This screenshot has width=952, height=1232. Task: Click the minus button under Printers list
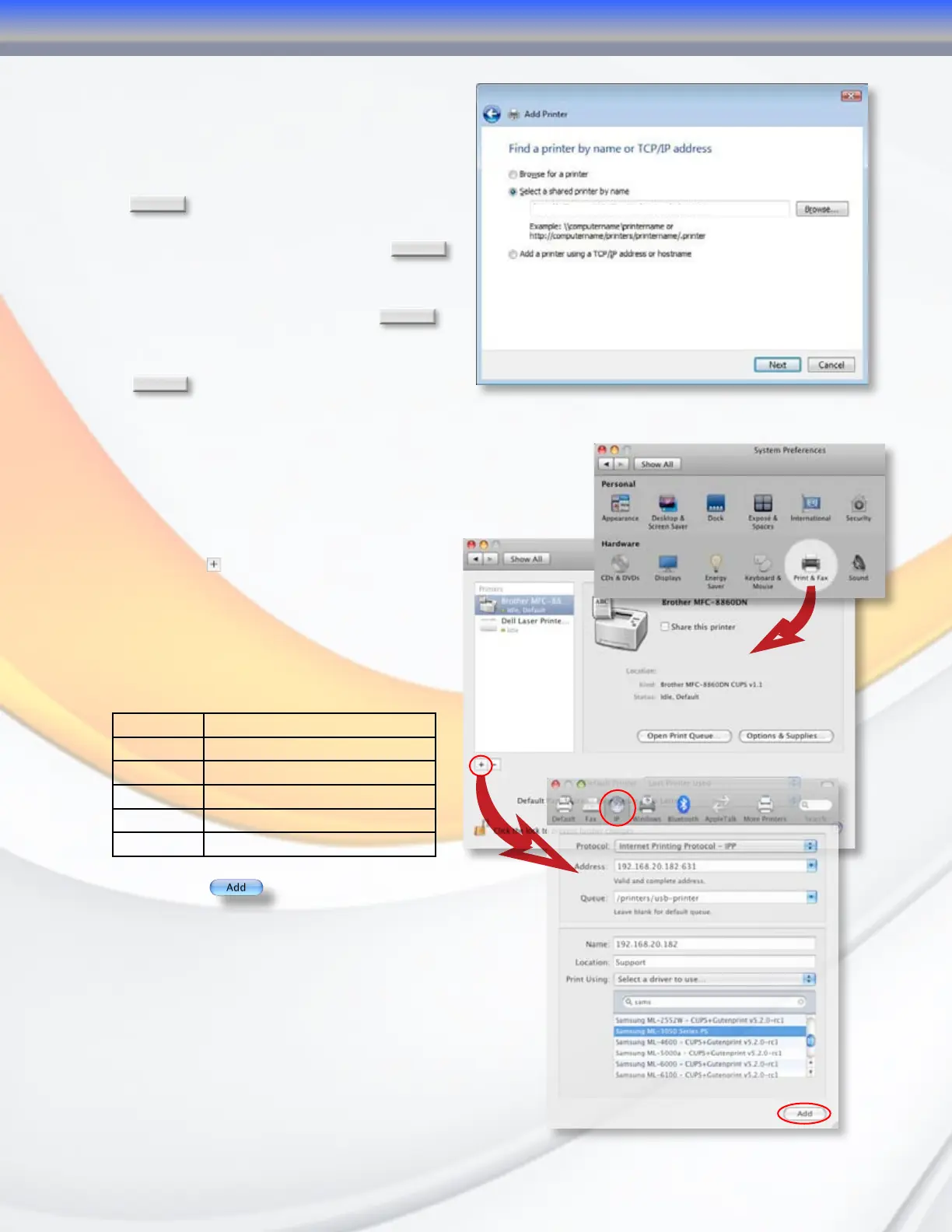pyautogui.click(x=495, y=765)
